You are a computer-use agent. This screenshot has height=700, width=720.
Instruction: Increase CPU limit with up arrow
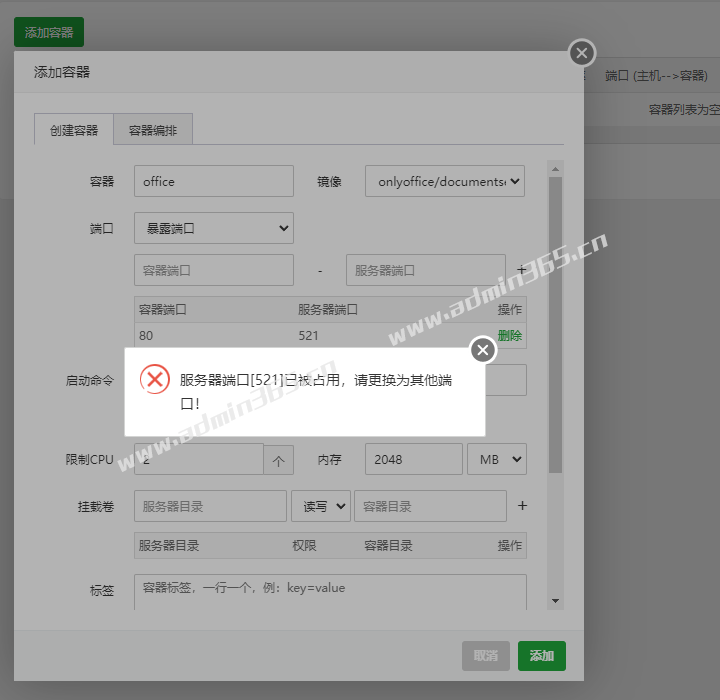[278, 460]
